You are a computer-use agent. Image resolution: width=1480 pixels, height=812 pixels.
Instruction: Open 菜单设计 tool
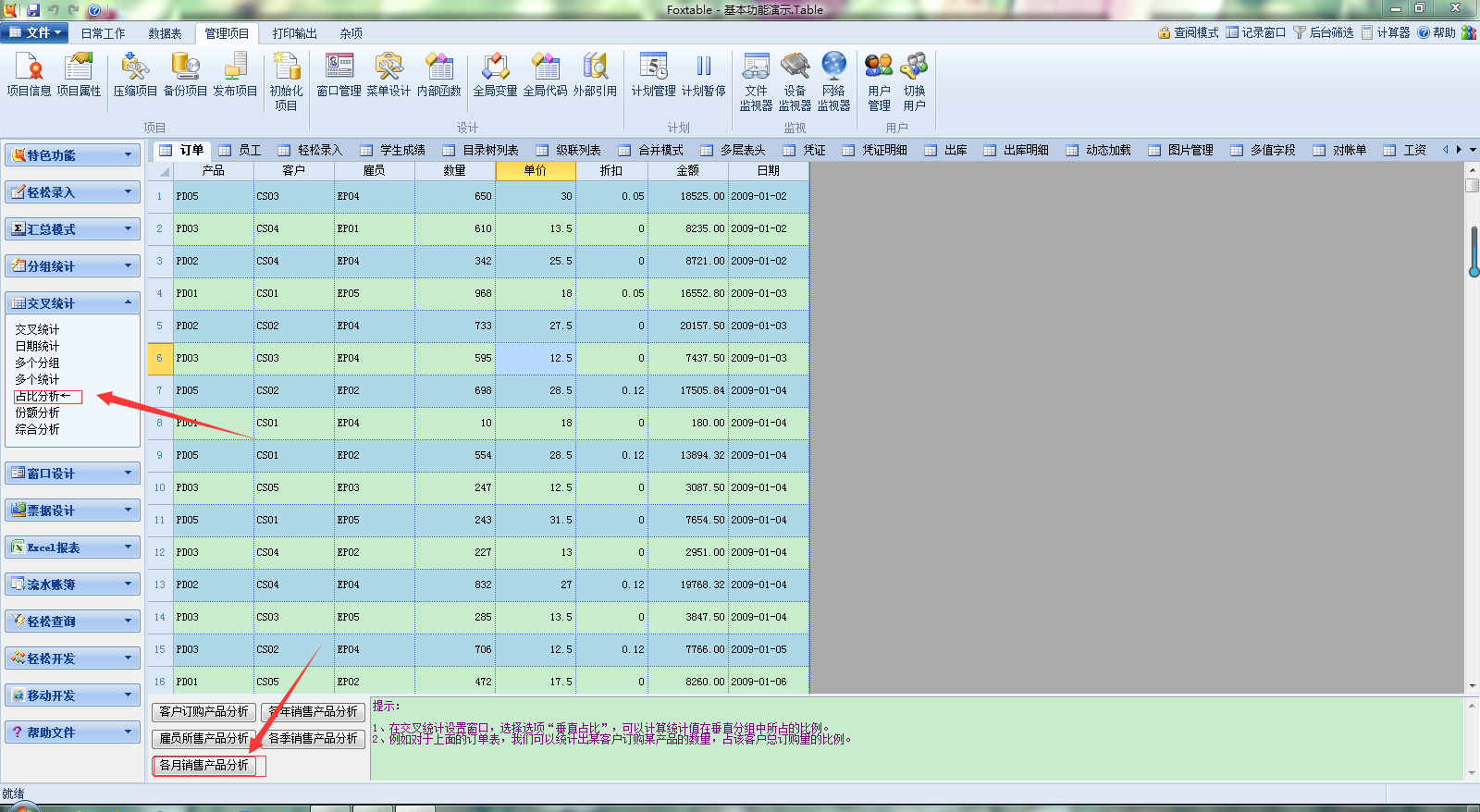[388, 75]
